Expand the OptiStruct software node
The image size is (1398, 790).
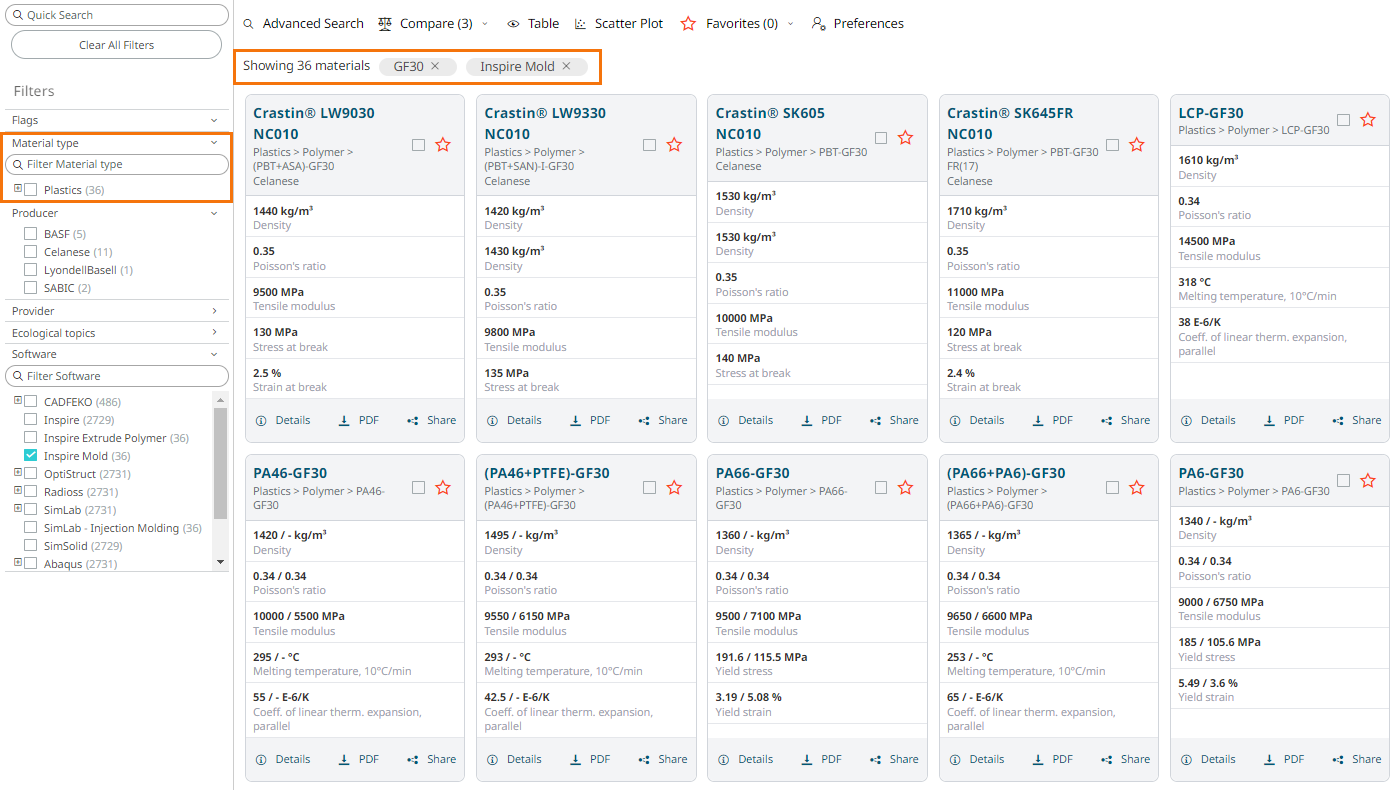18,473
